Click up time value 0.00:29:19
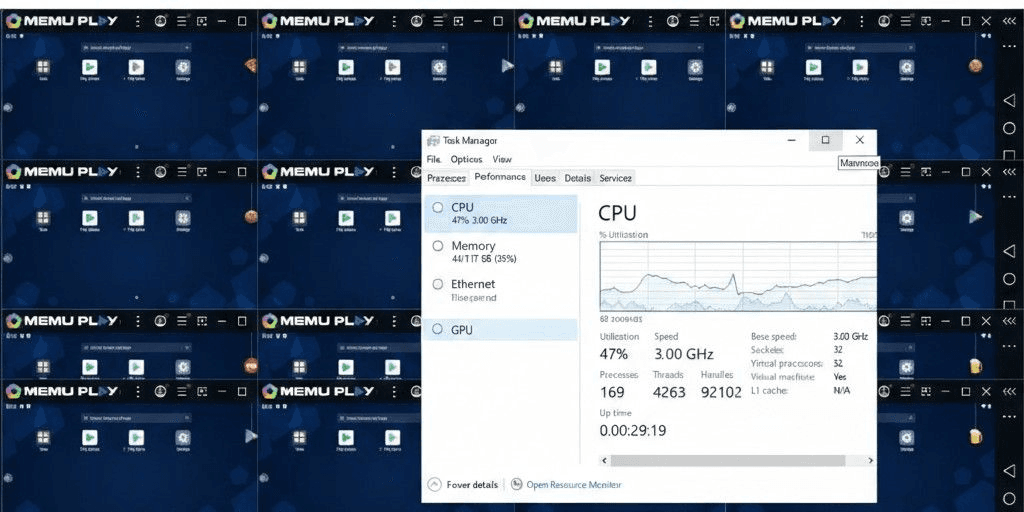1024x512 pixels. [633, 431]
